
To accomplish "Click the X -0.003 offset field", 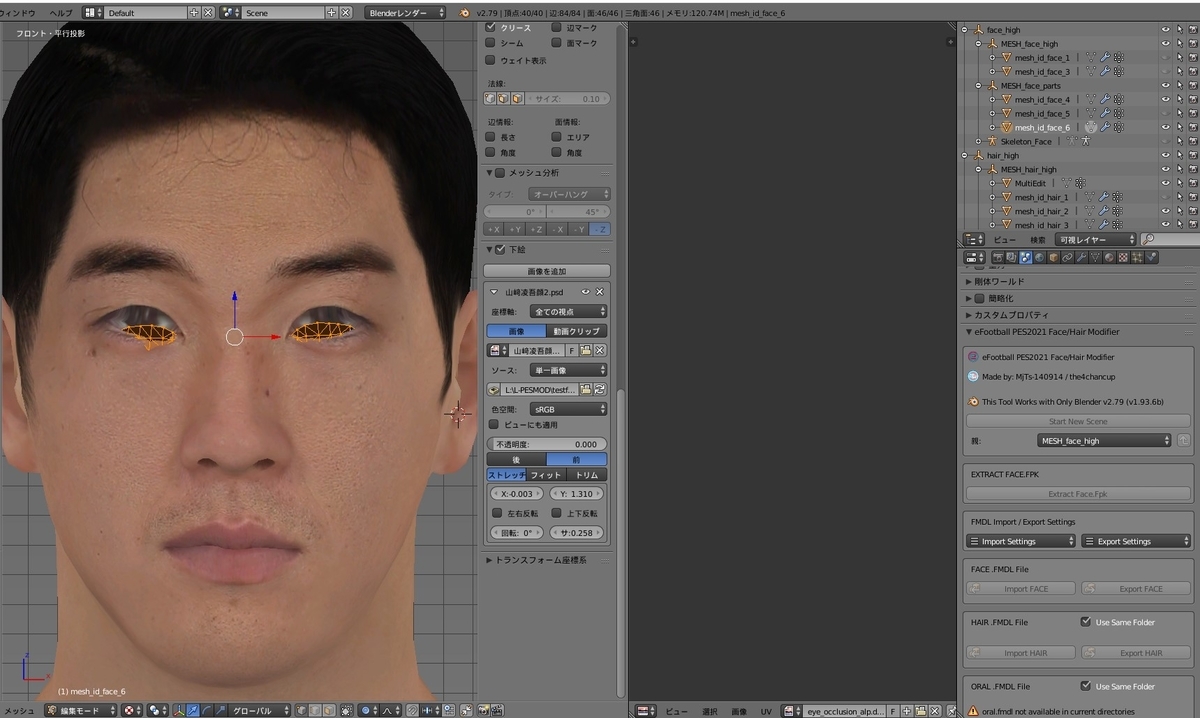I will [x=516, y=494].
